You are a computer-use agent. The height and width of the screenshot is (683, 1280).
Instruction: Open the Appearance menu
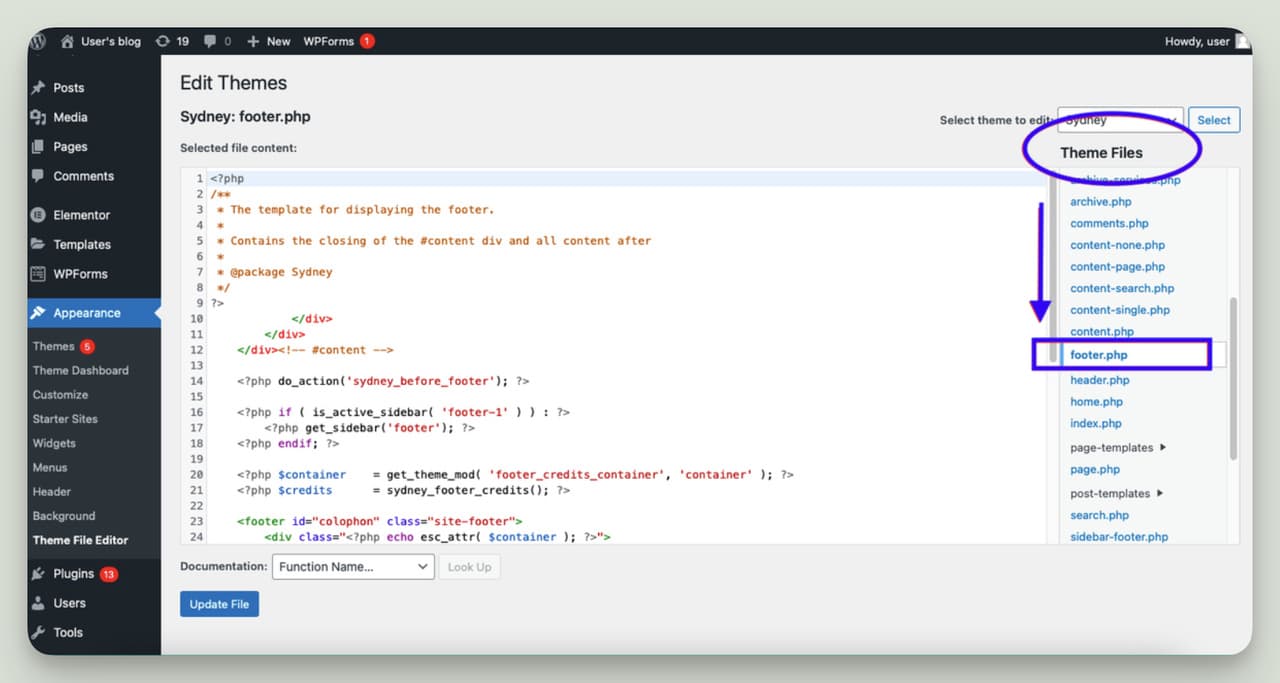click(94, 313)
